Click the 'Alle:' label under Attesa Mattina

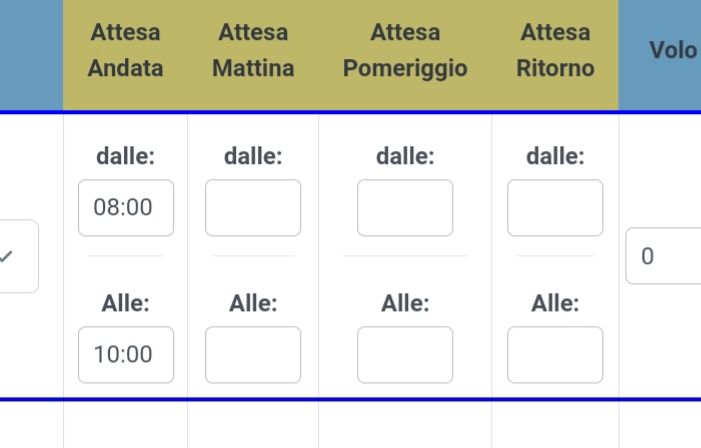[253, 304]
